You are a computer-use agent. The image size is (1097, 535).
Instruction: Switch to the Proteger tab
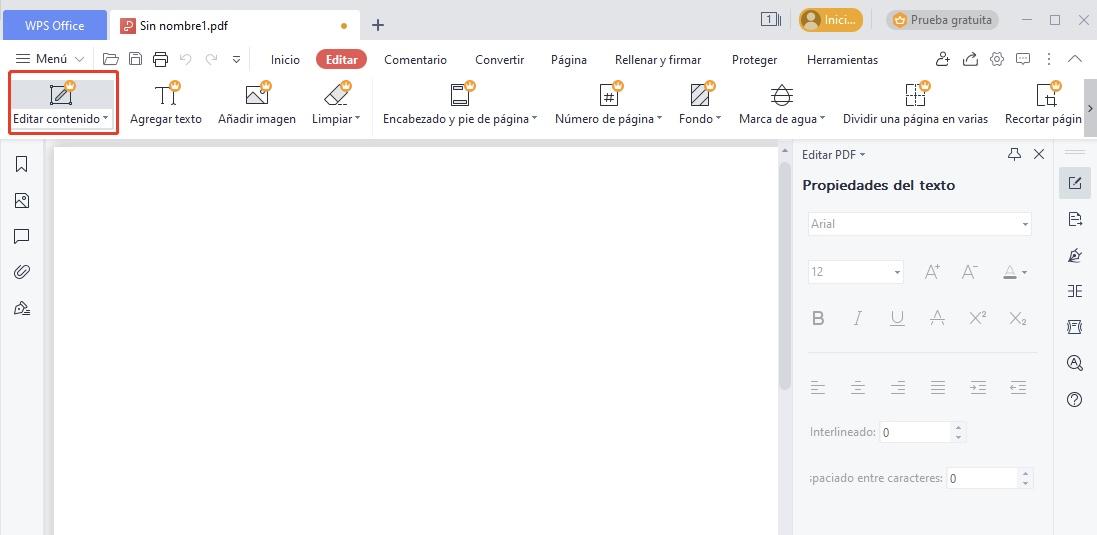pyautogui.click(x=754, y=59)
